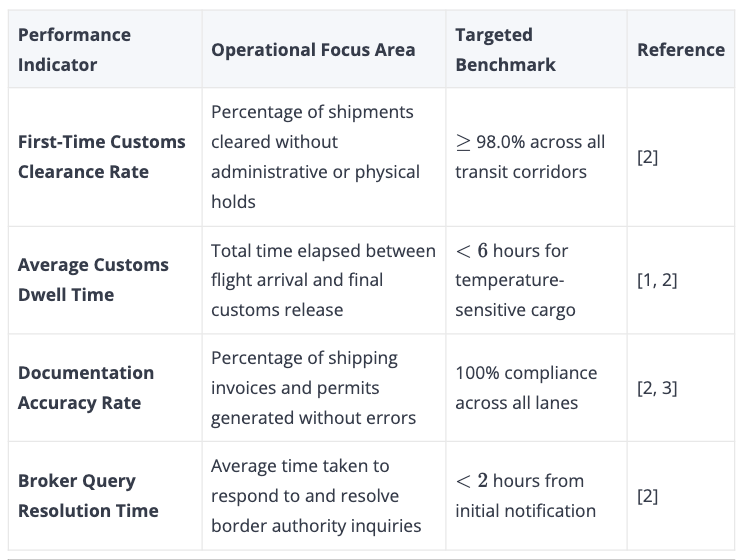This screenshot has height=560, width=744.
Task: Click the ≥ 98.0% transit corridors benchmark
Action: click(x=530, y=157)
